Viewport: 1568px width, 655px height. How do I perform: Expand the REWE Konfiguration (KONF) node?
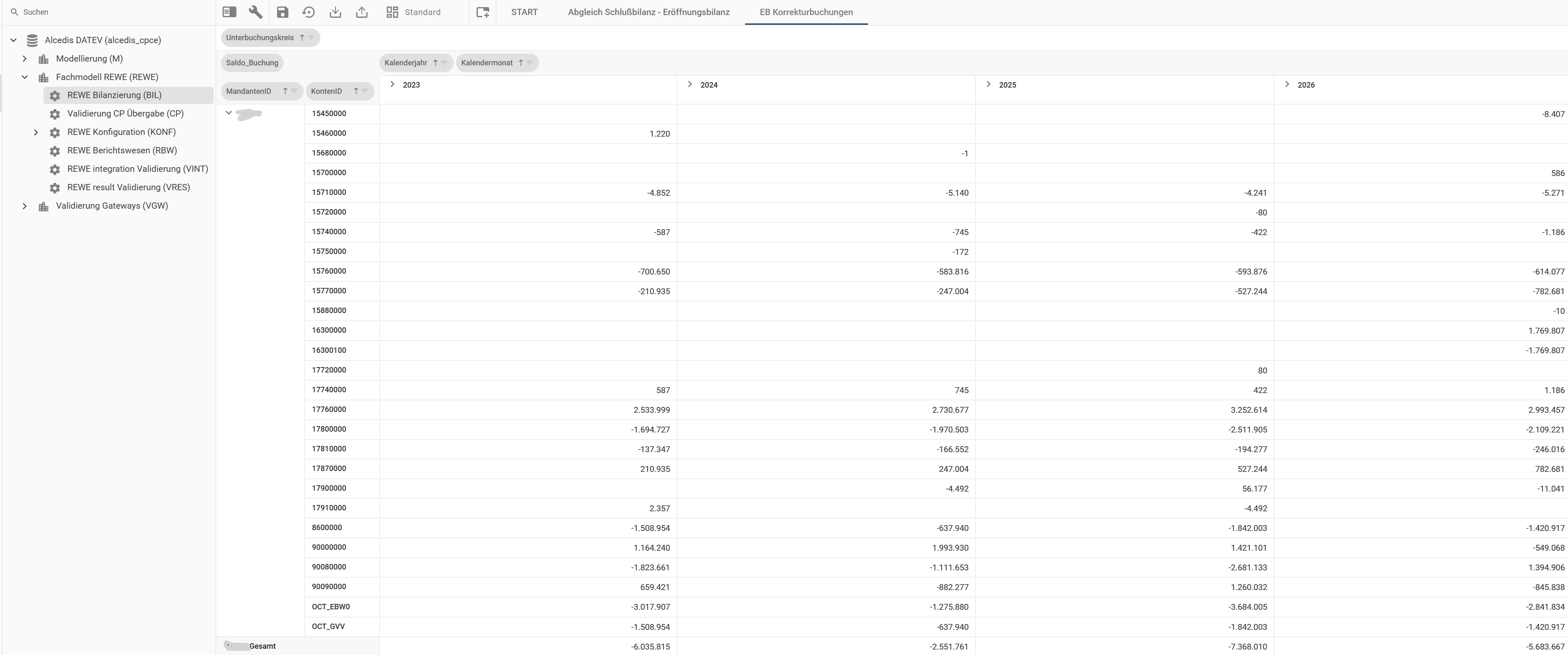click(36, 132)
